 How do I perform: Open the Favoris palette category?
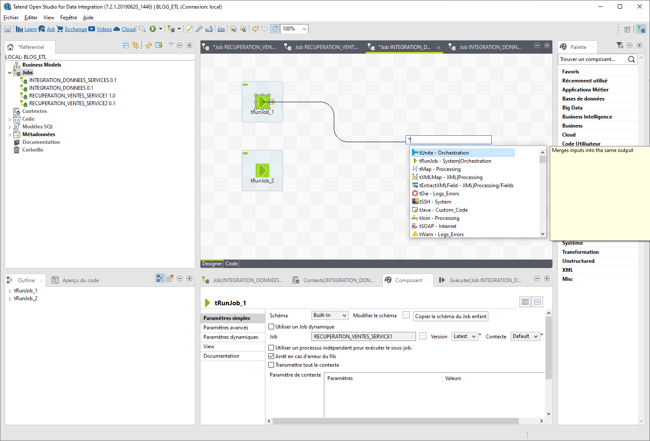click(570, 72)
